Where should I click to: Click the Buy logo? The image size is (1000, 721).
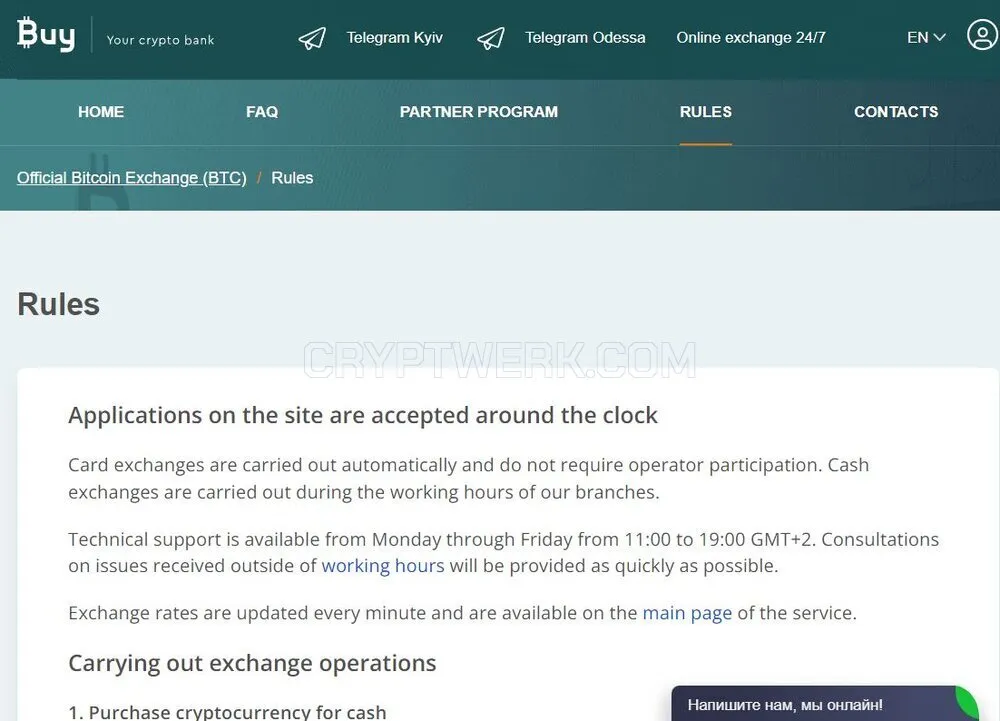point(46,34)
